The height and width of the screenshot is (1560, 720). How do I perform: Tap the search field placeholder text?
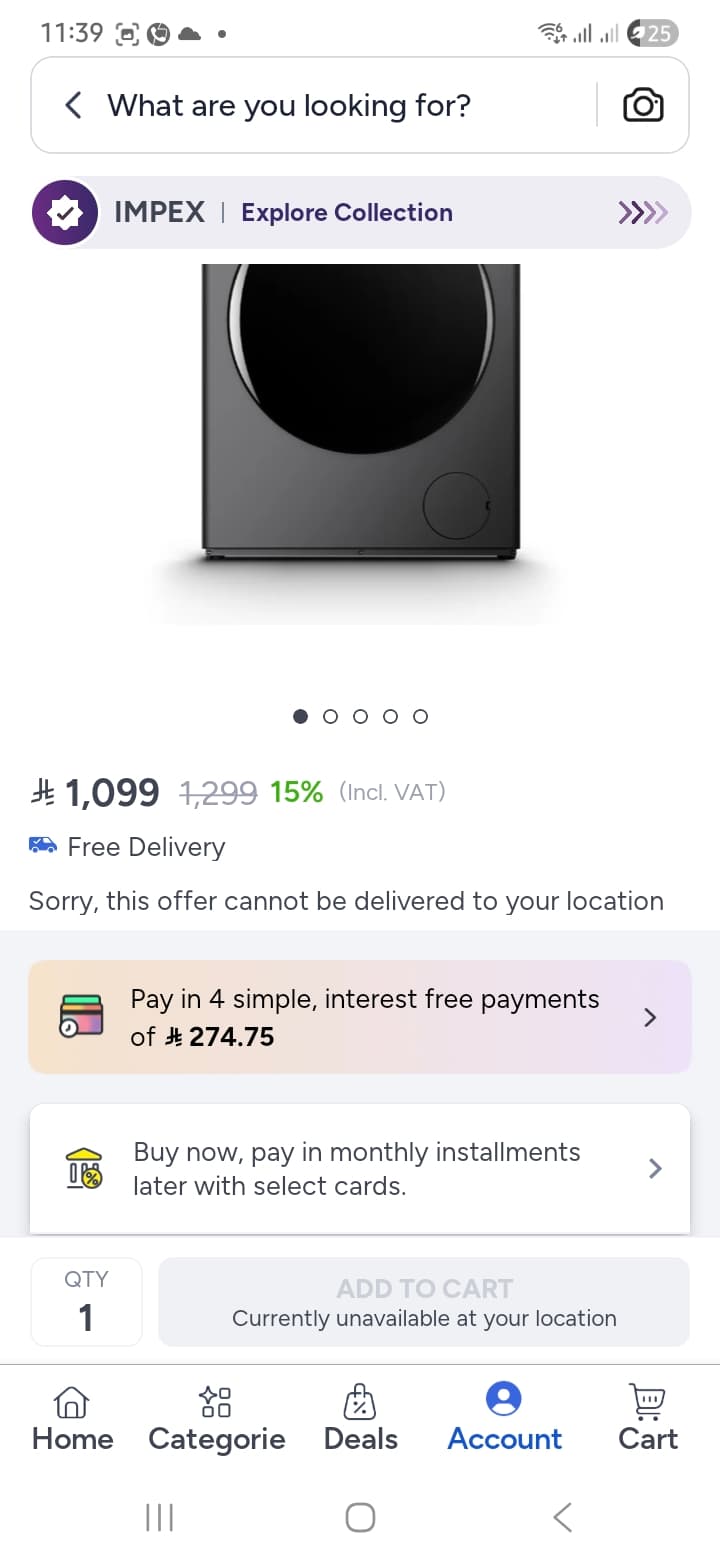coord(289,105)
